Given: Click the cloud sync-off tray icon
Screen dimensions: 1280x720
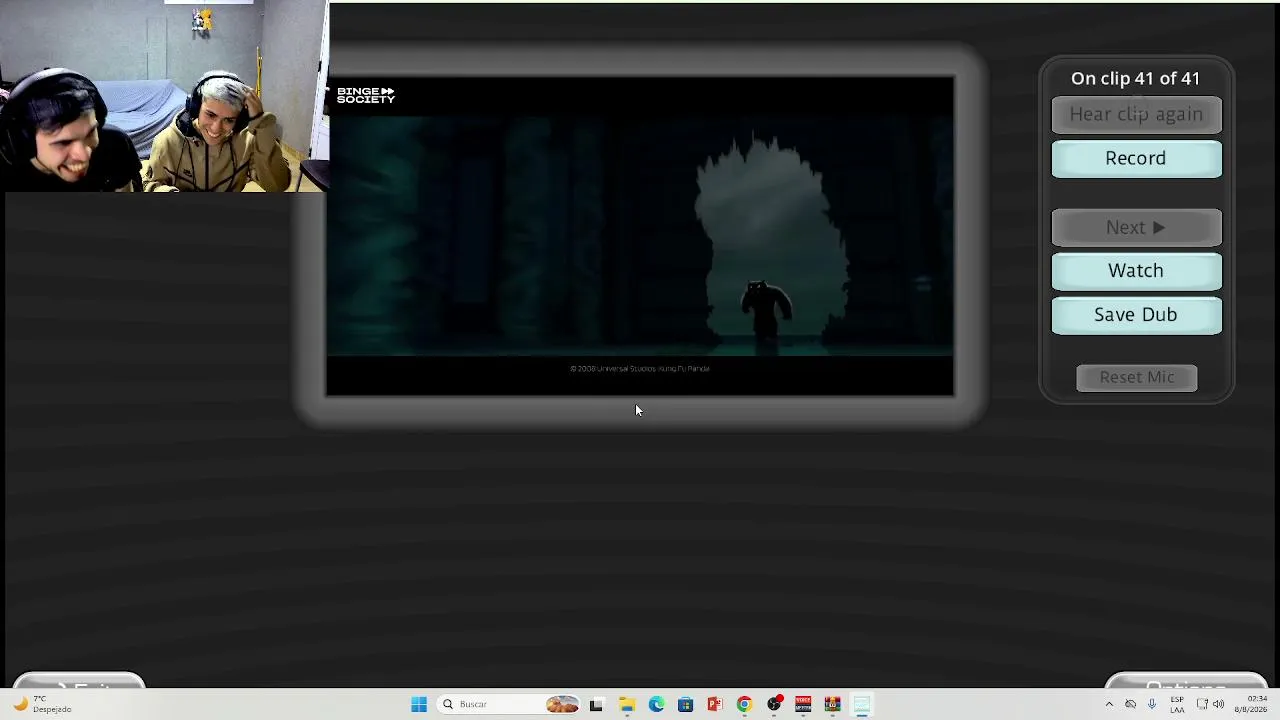Looking at the screenshot, I should click(1131, 705).
